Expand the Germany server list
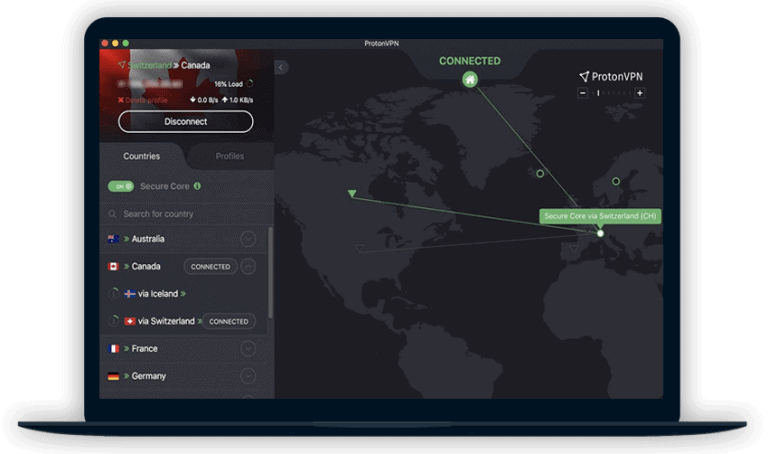The image size is (768, 454). pos(248,376)
